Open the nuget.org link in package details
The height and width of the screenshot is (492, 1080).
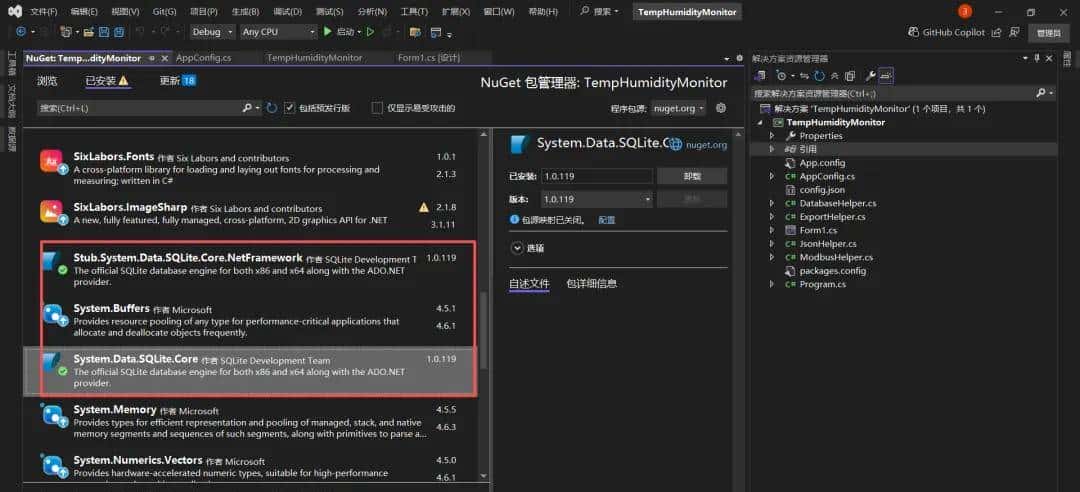(706, 145)
